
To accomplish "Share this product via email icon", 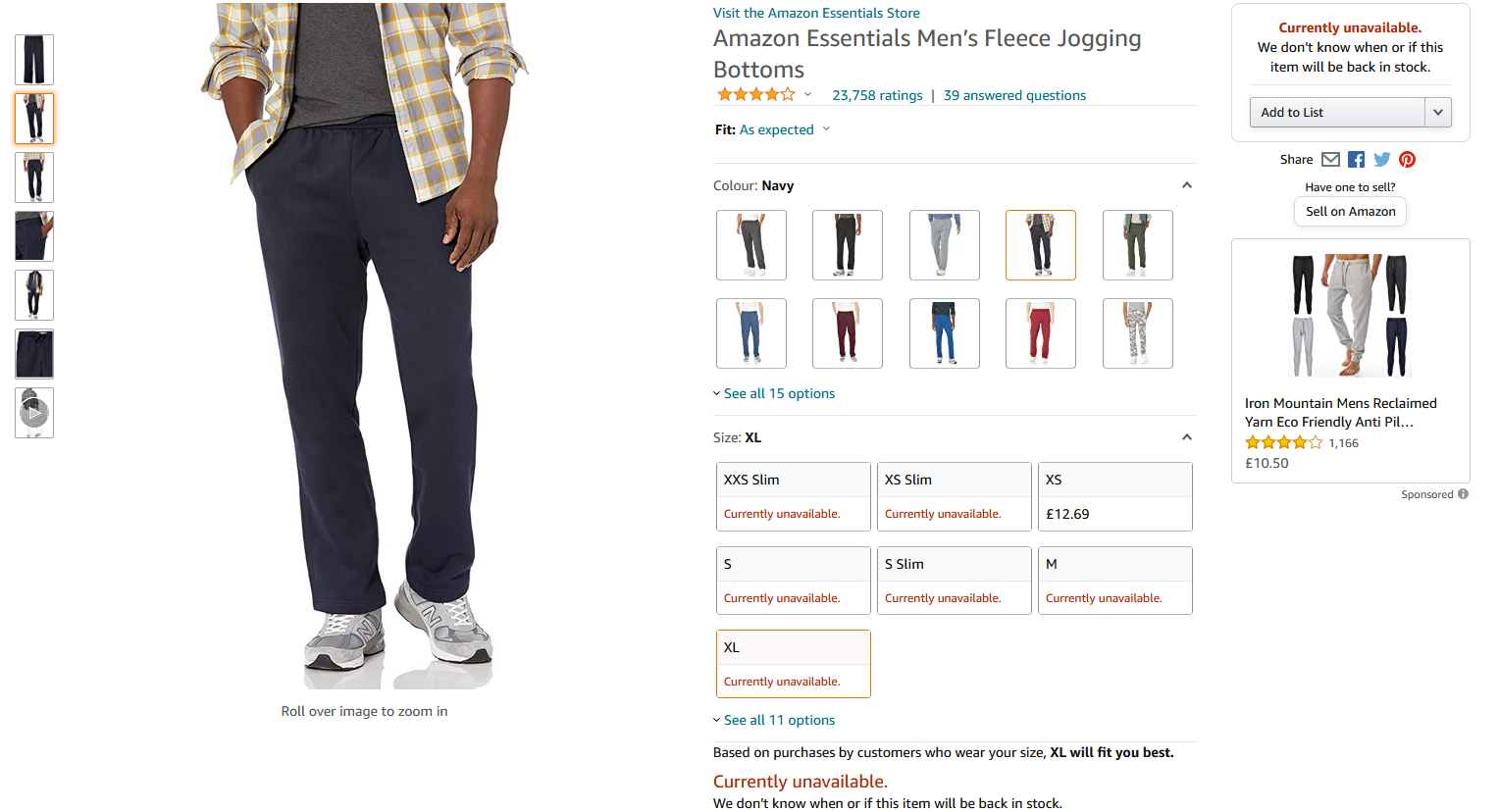I will click(1330, 160).
